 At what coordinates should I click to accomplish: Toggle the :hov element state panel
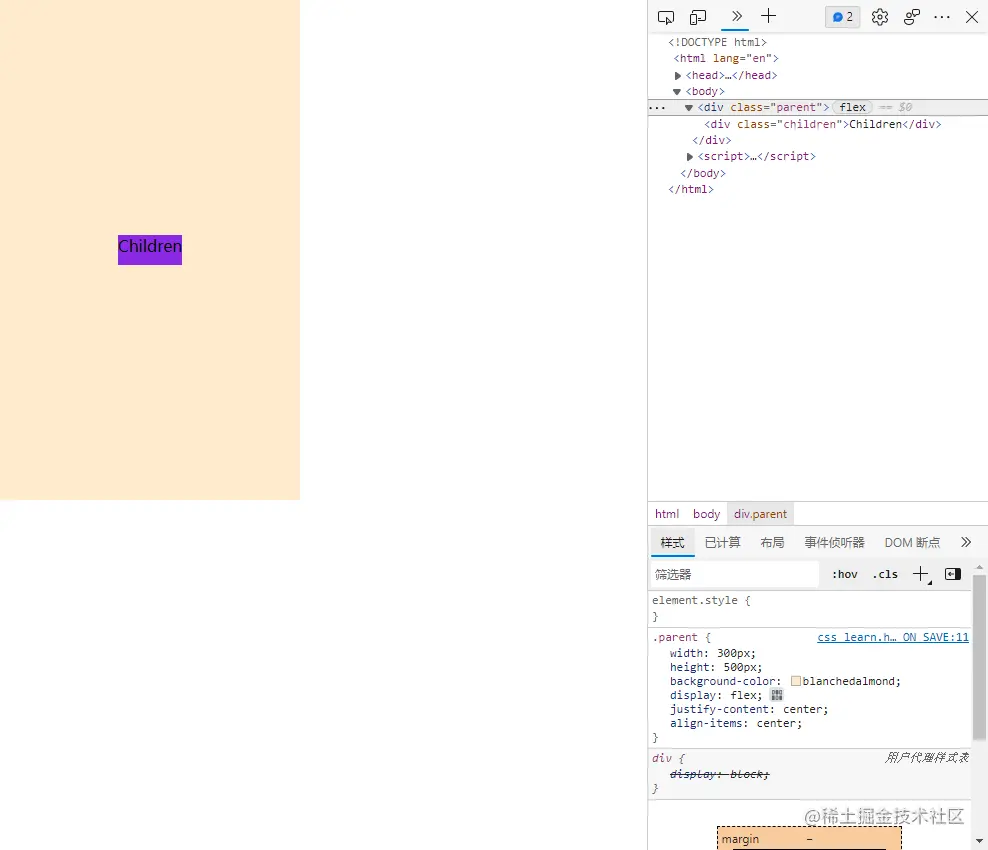tap(844, 574)
